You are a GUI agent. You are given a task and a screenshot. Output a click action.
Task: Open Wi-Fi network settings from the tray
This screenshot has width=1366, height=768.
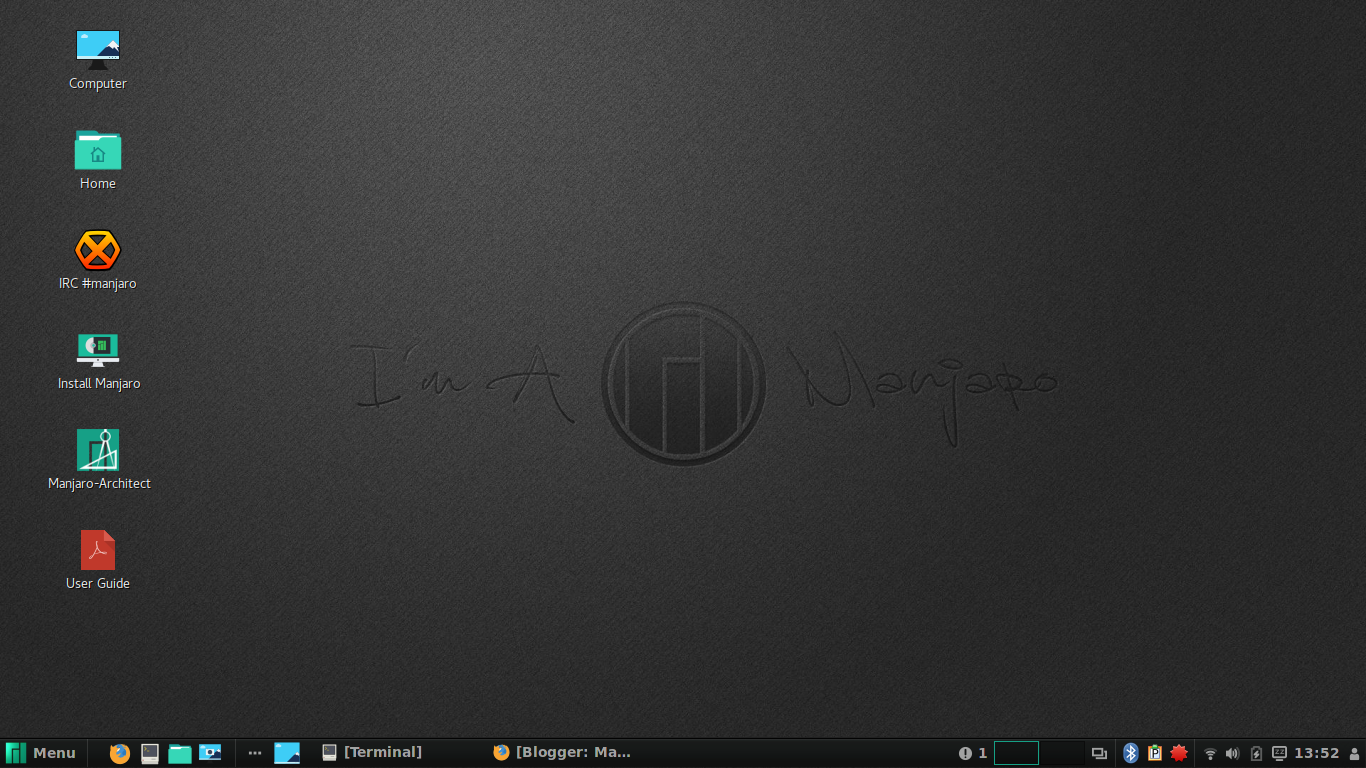[x=1210, y=753]
